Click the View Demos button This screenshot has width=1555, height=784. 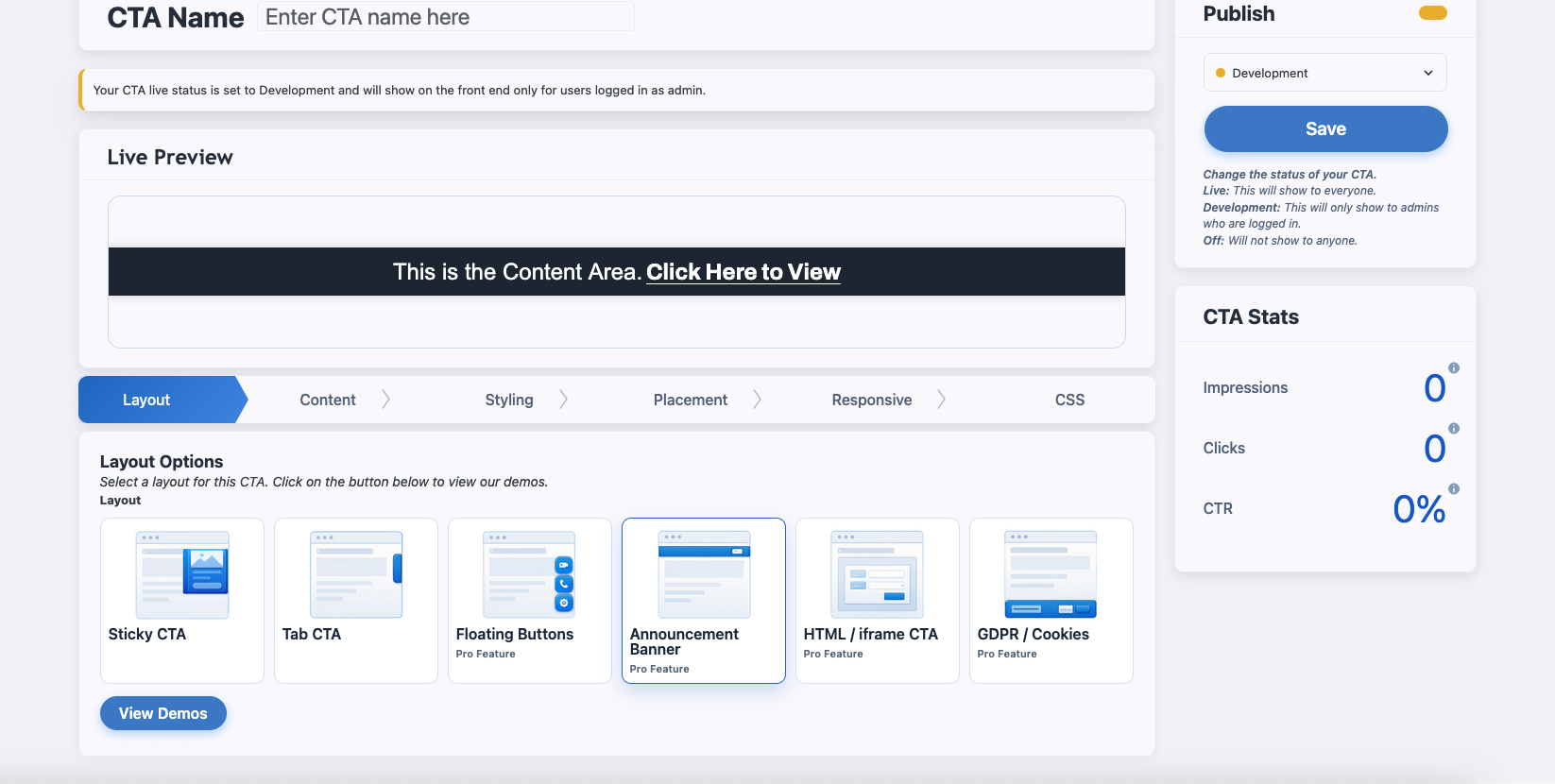point(163,713)
